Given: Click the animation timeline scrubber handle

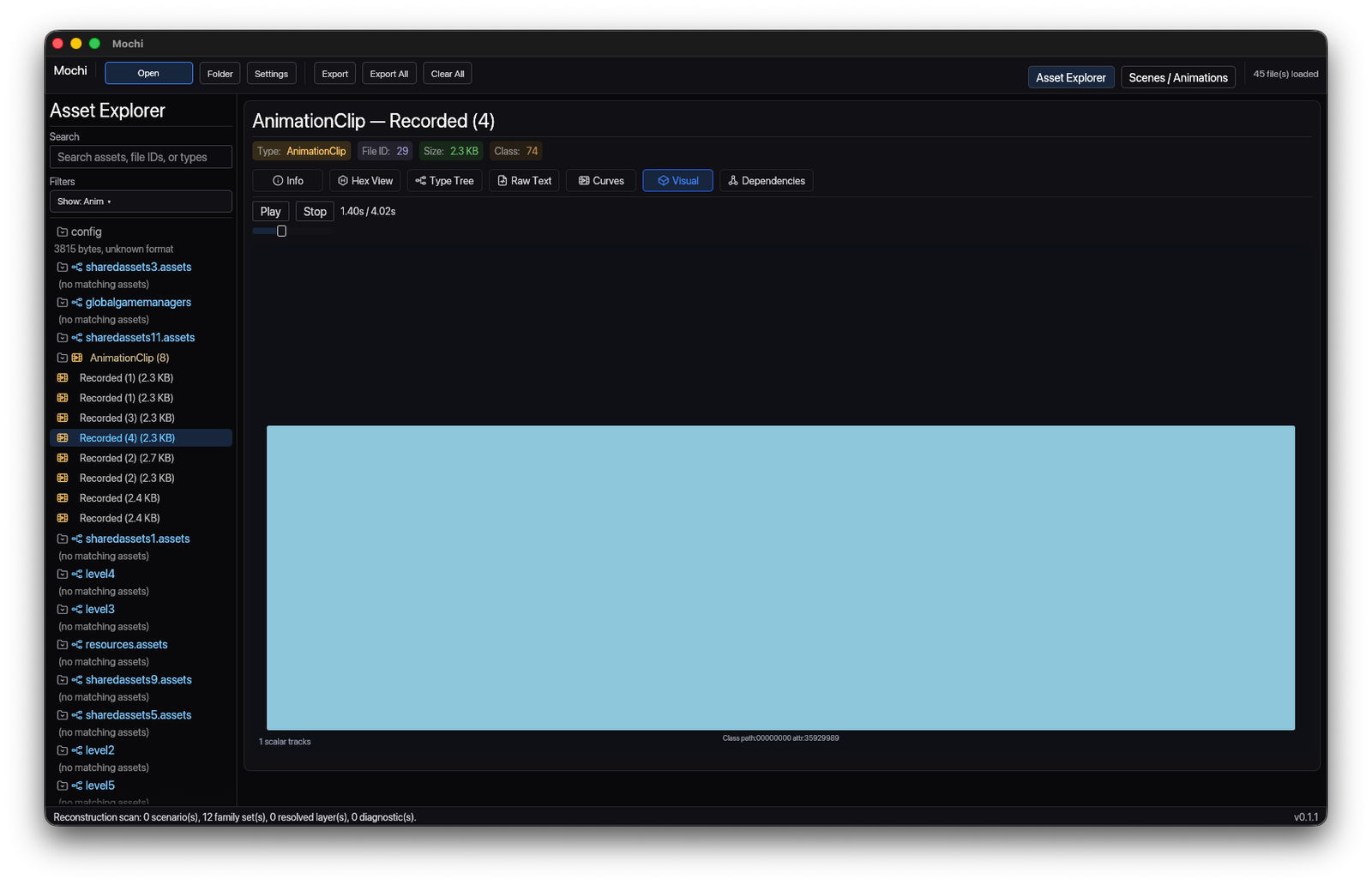Looking at the screenshot, I should [x=281, y=231].
